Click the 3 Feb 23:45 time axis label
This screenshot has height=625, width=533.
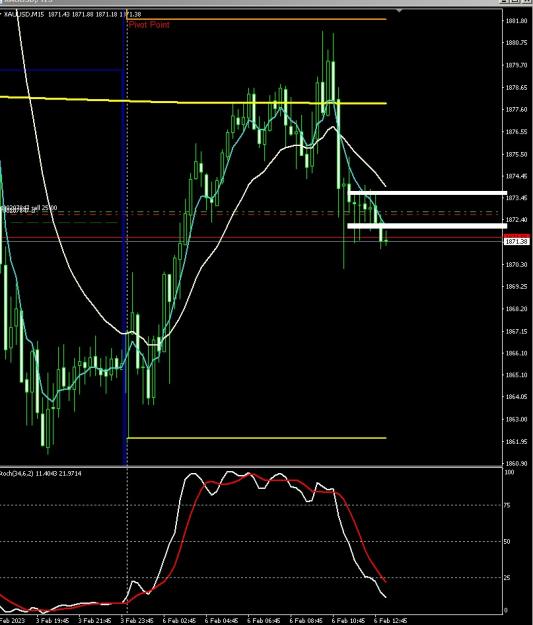pos(137,621)
